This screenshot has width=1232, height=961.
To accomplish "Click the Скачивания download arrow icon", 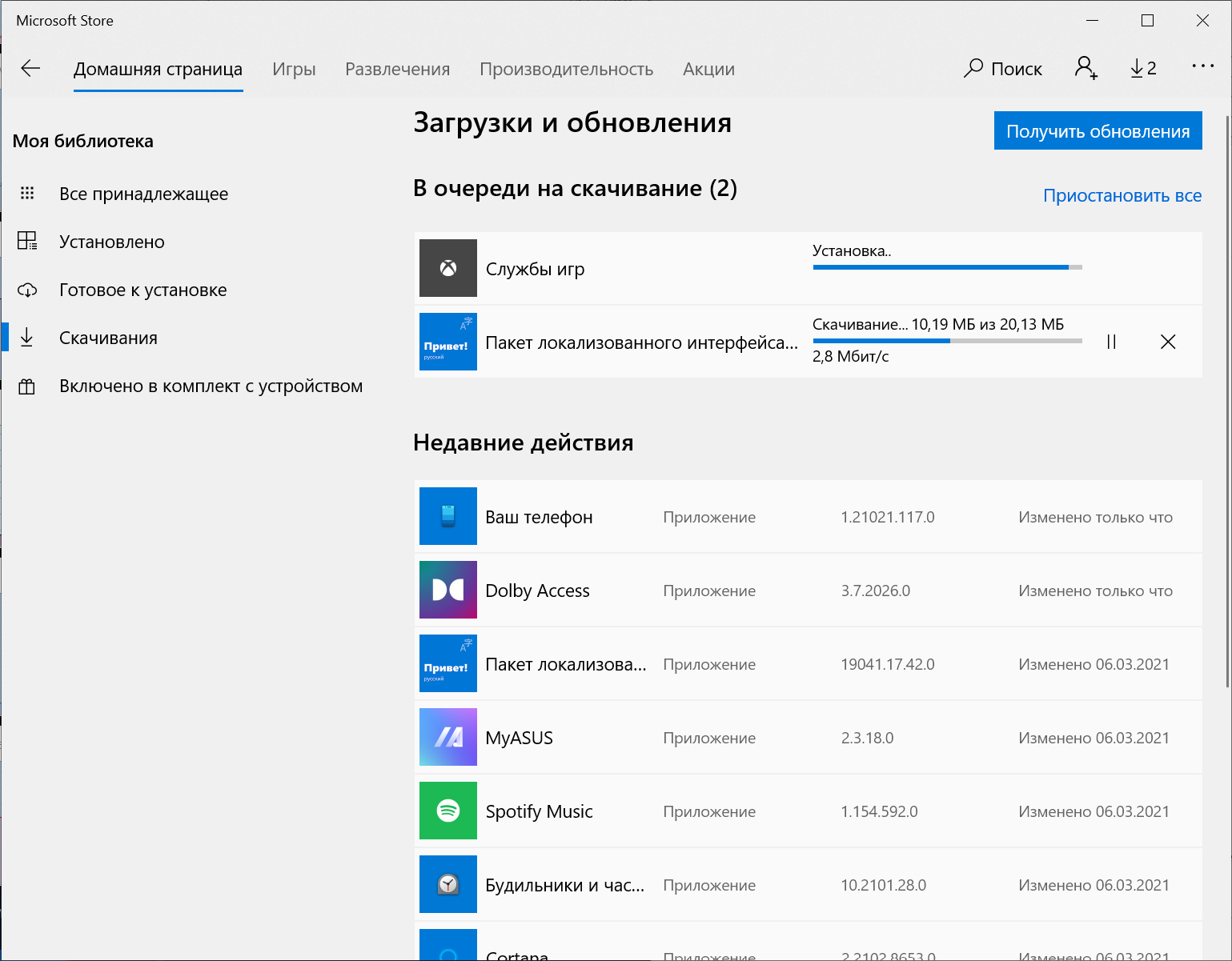I will click(x=27, y=337).
